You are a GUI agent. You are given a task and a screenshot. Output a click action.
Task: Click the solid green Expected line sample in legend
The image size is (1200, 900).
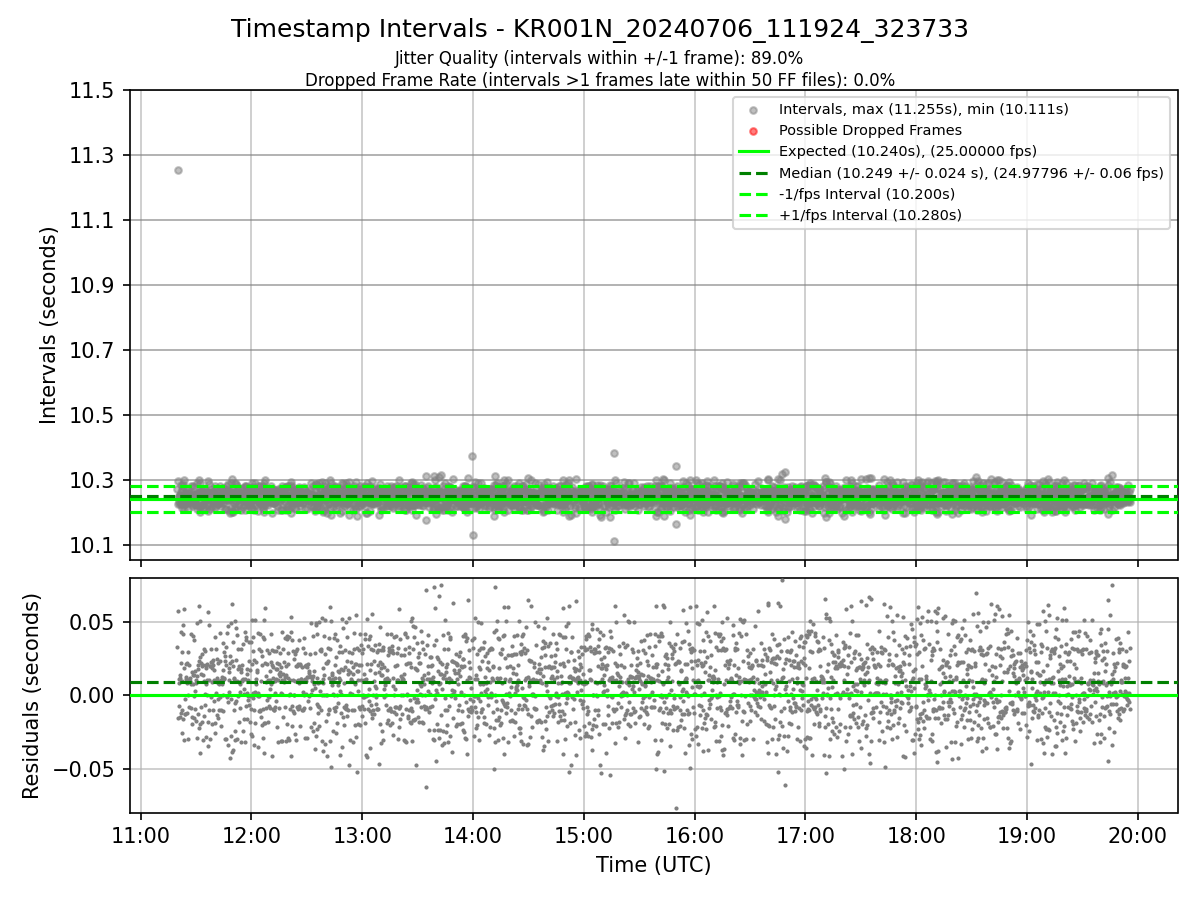[x=754, y=152]
